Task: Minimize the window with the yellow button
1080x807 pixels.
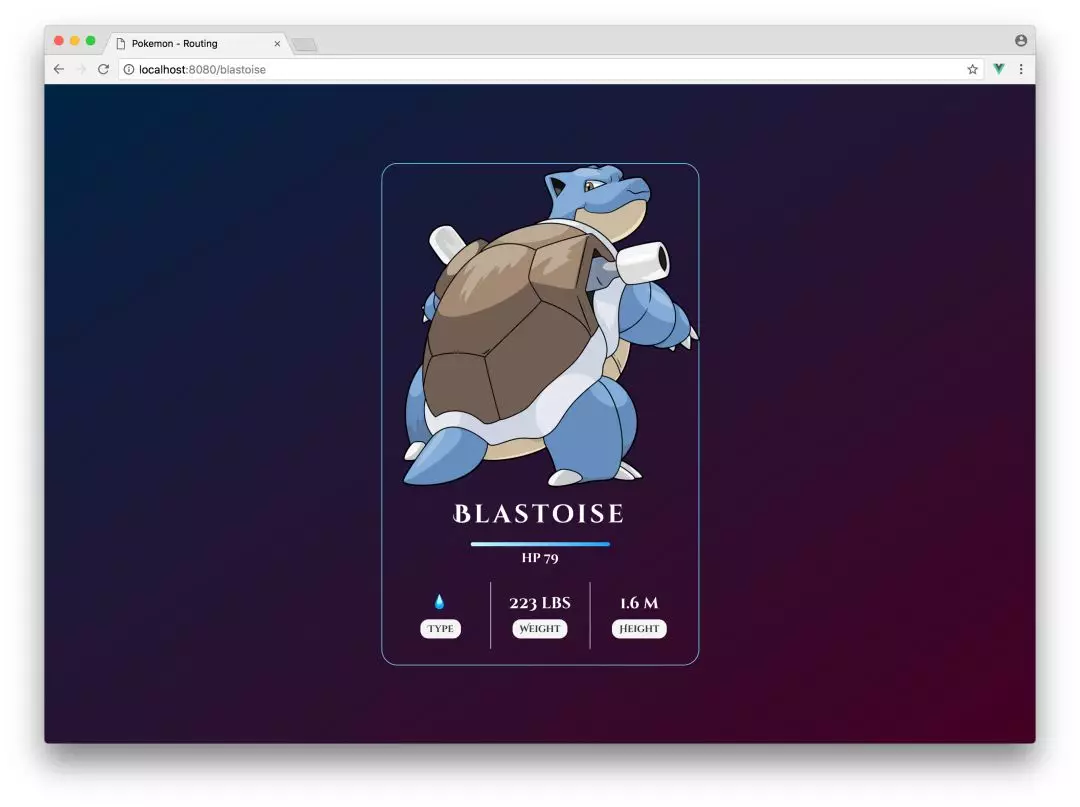Action: pyautogui.click(x=74, y=41)
